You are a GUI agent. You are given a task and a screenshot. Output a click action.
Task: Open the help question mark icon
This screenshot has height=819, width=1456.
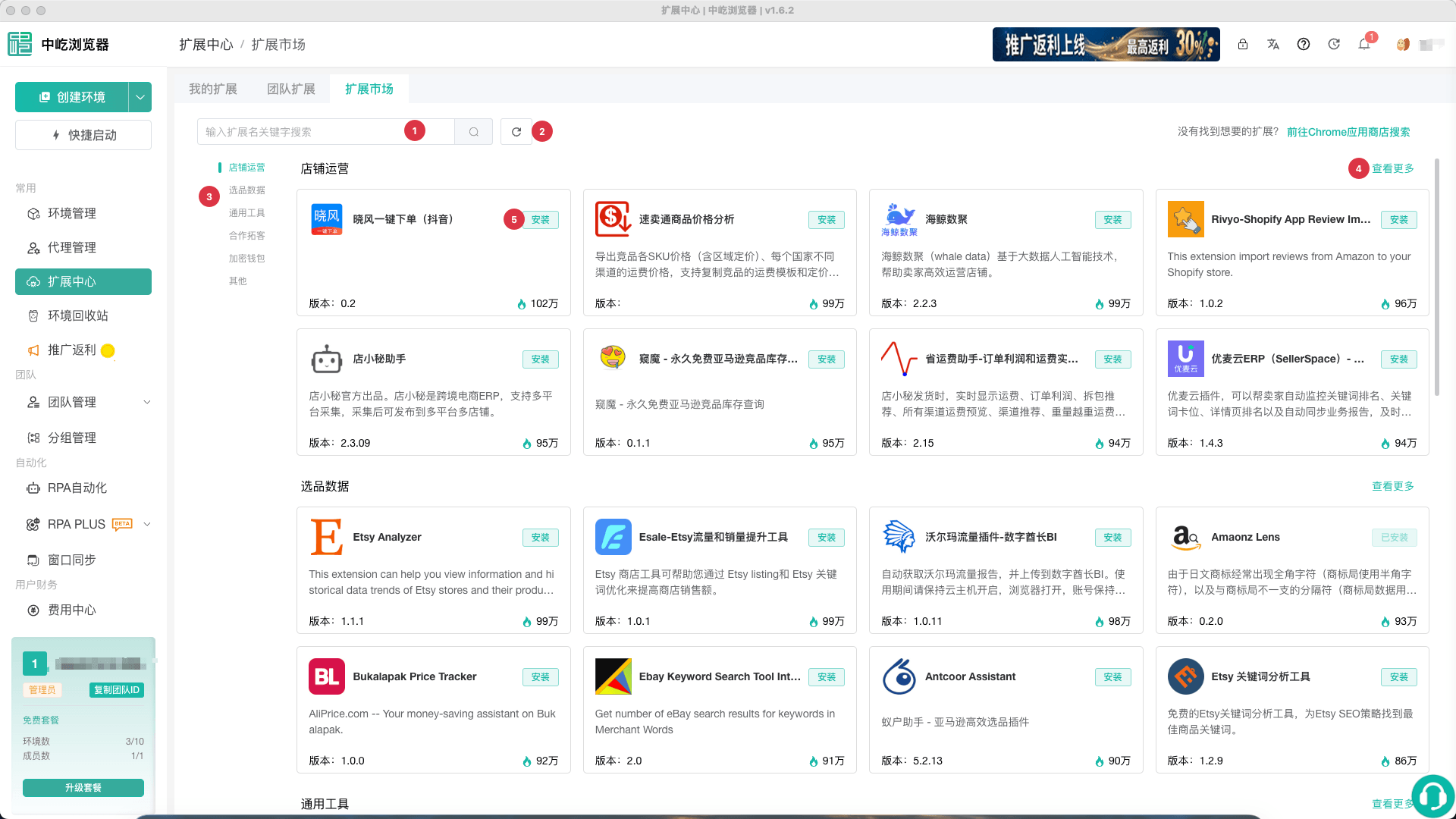[1304, 45]
